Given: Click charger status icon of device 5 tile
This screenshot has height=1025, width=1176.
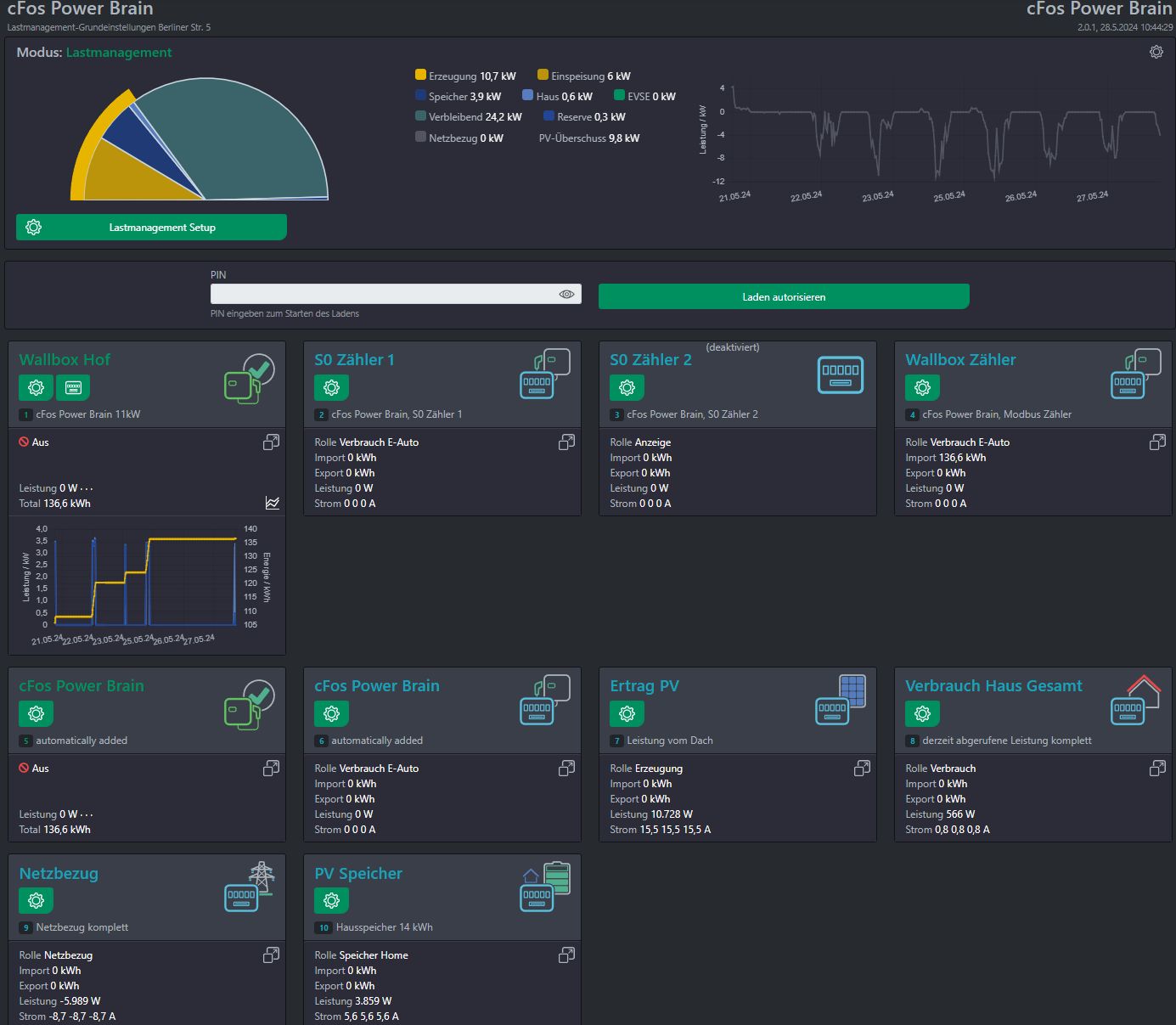Looking at the screenshot, I should pyautogui.click(x=249, y=705).
